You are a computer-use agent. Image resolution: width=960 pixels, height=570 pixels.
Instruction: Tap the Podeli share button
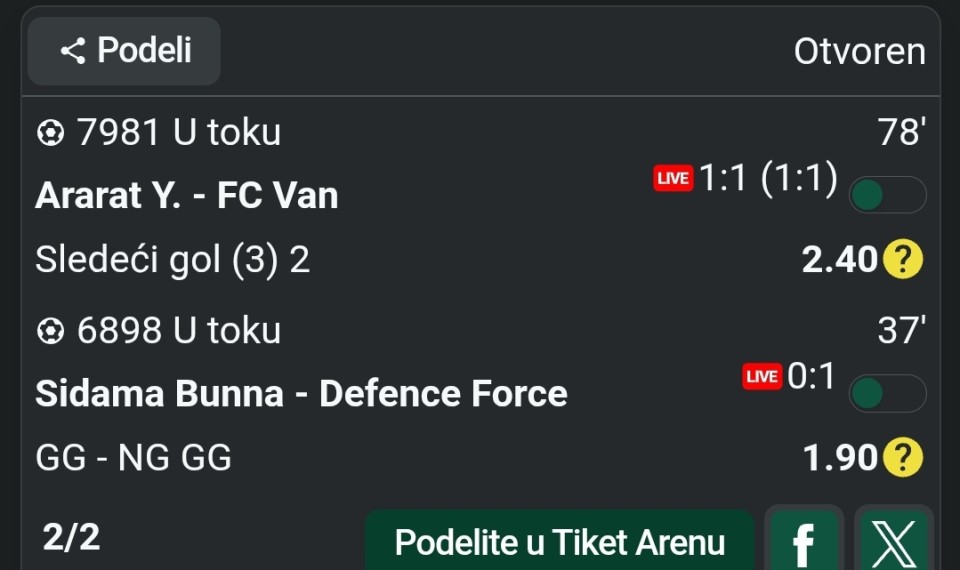(124, 51)
